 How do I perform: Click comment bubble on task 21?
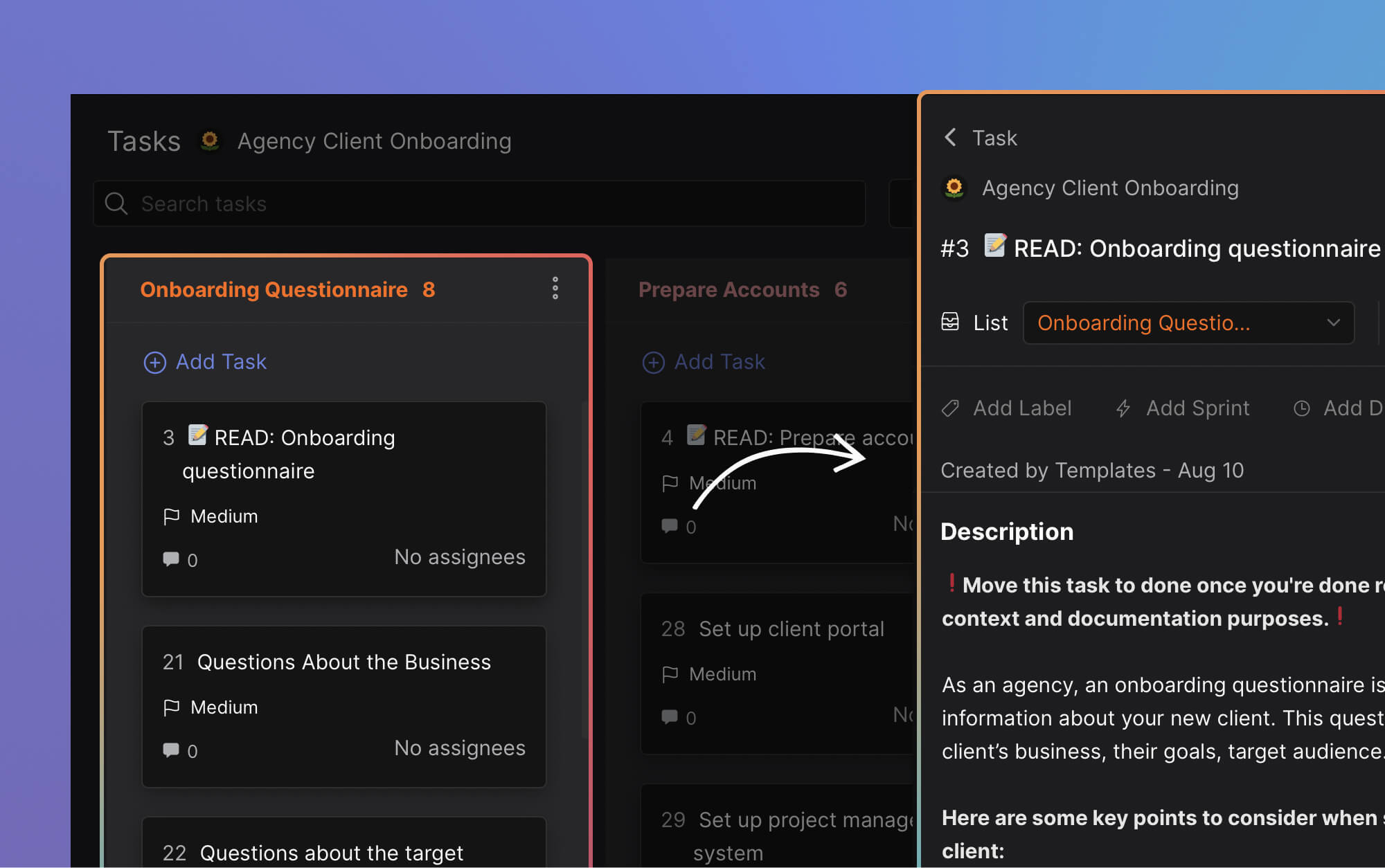click(x=170, y=750)
